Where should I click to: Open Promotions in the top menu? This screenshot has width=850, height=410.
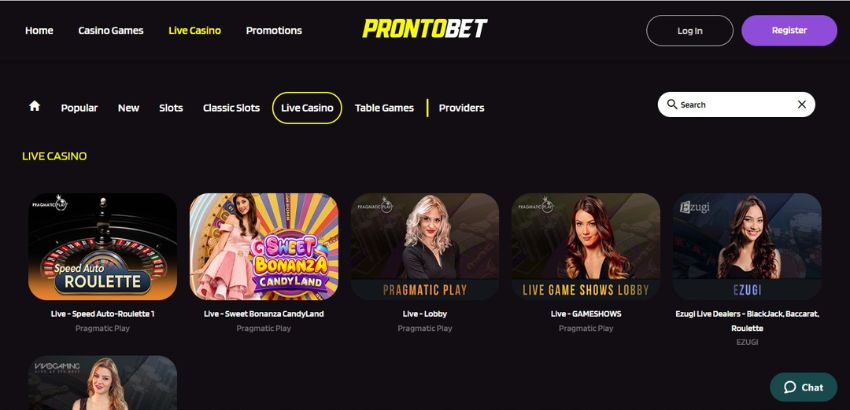[274, 30]
